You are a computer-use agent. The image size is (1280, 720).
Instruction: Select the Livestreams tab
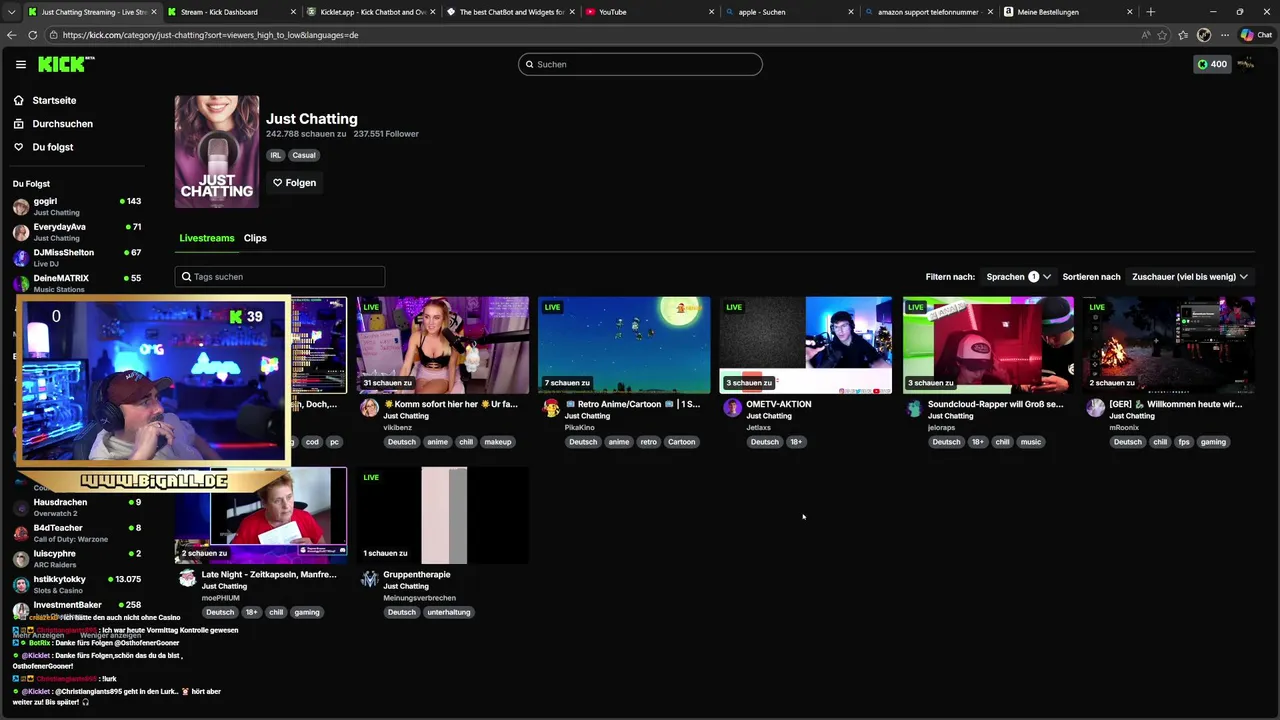[207, 238]
